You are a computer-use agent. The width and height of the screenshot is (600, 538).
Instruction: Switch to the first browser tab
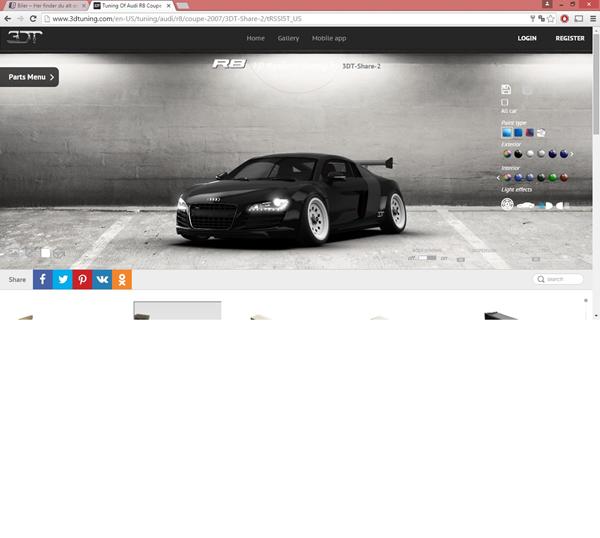(x=46, y=5)
